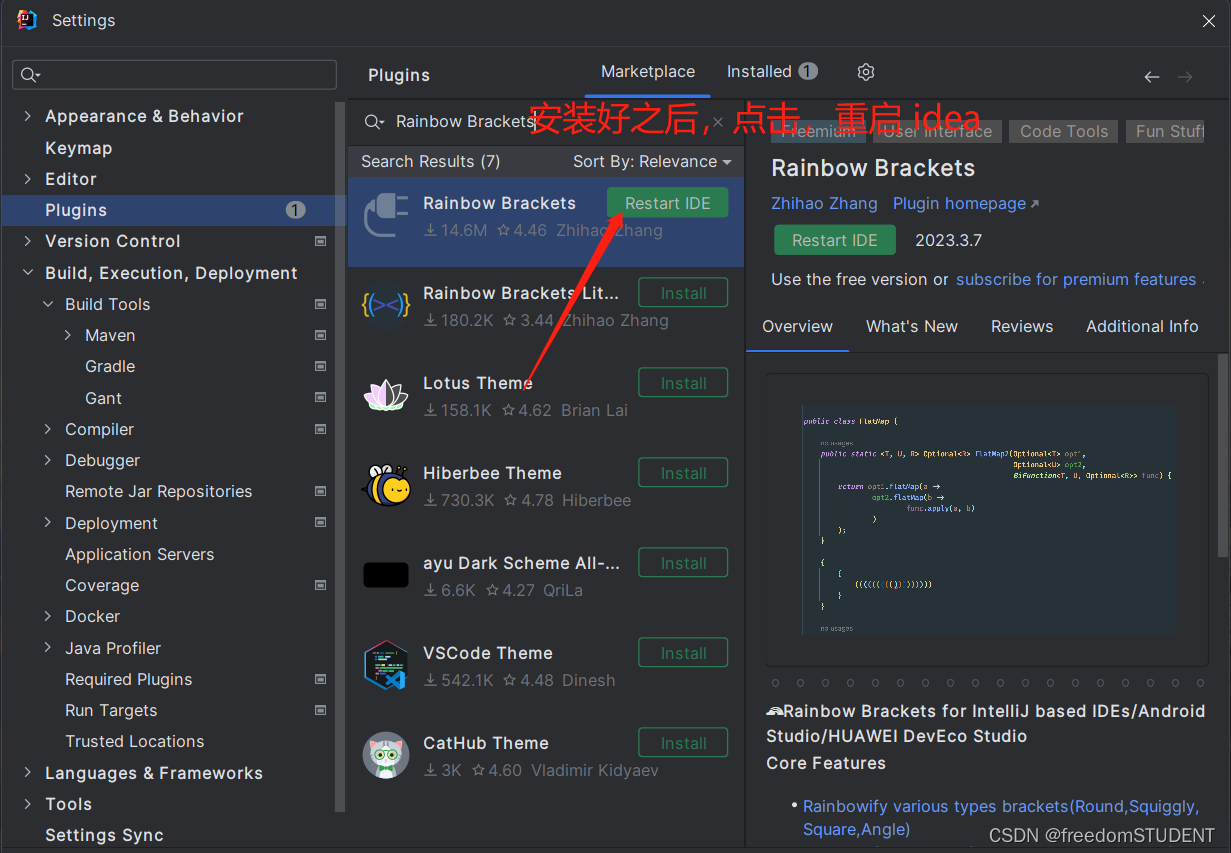The image size is (1231, 853).
Task: Click the Rainbow Brackets plug icon
Action: 386,216
